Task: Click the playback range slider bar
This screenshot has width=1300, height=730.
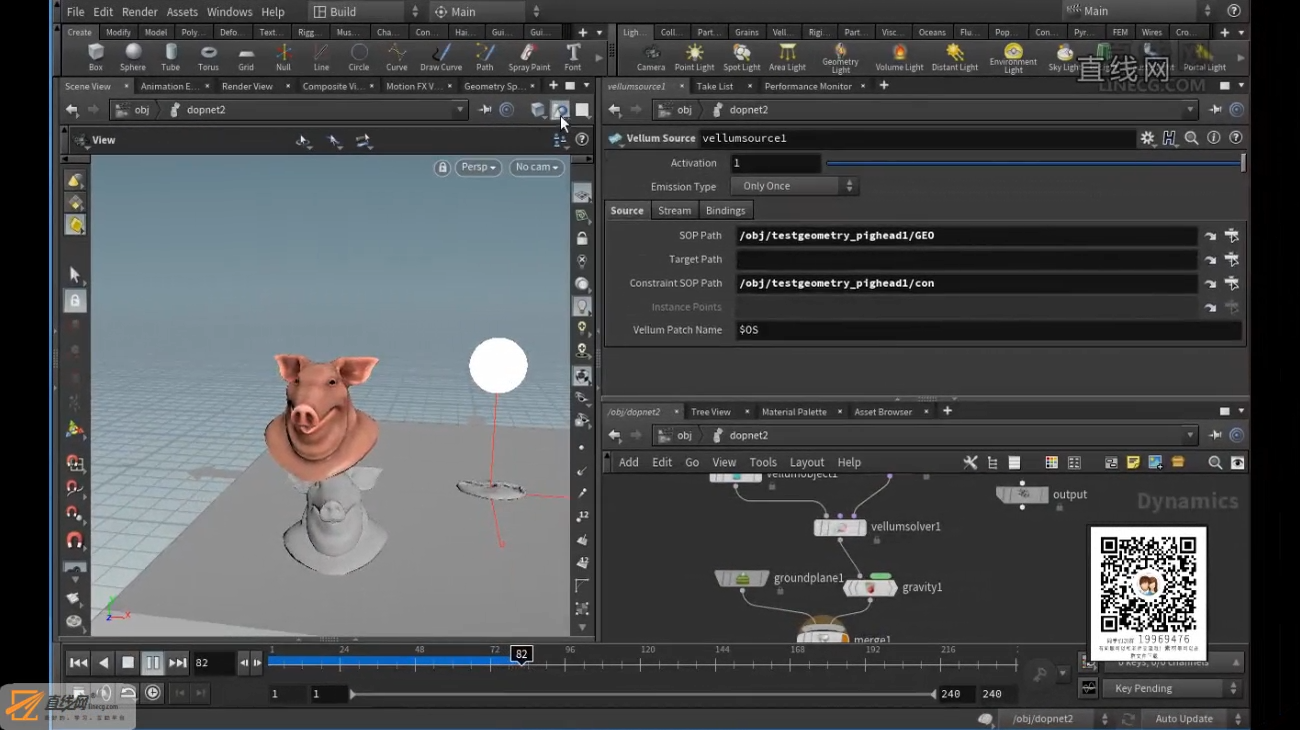Action: pos(642,694)
